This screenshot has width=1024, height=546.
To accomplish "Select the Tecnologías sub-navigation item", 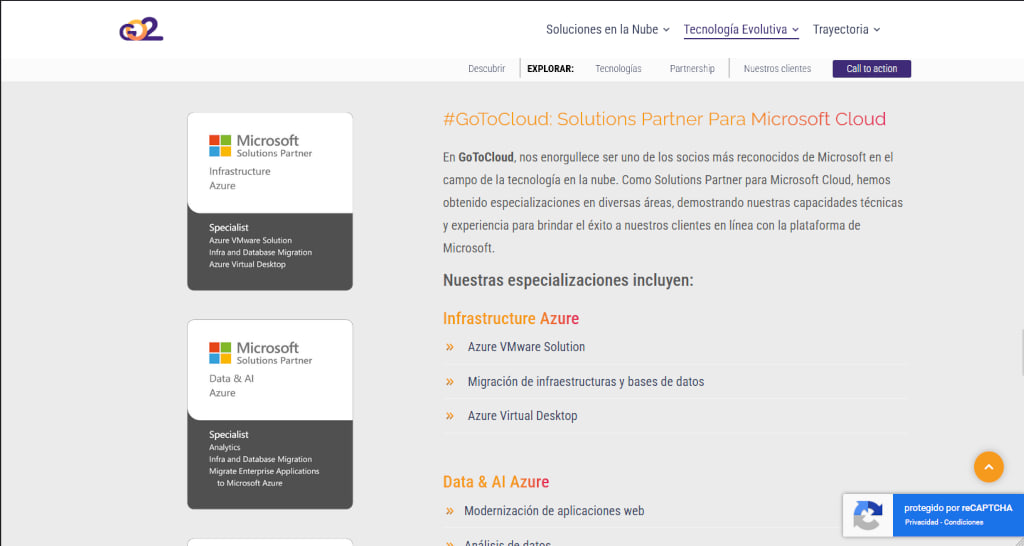I will pyautogui.click(x=618, y=69).
